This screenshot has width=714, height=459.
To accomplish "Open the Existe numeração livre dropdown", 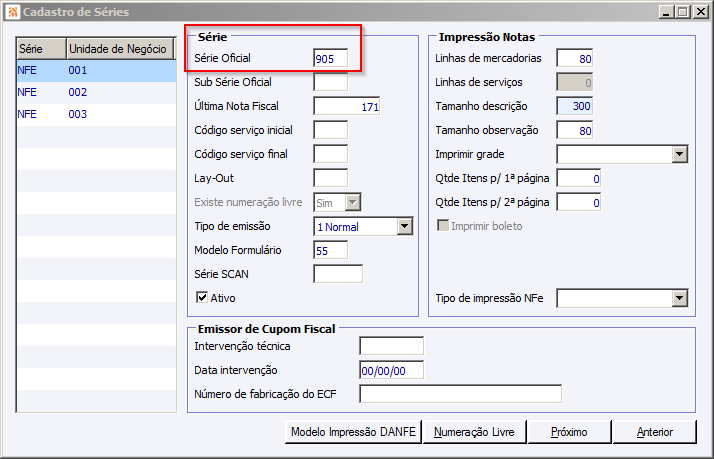I will tap(352, 202).
